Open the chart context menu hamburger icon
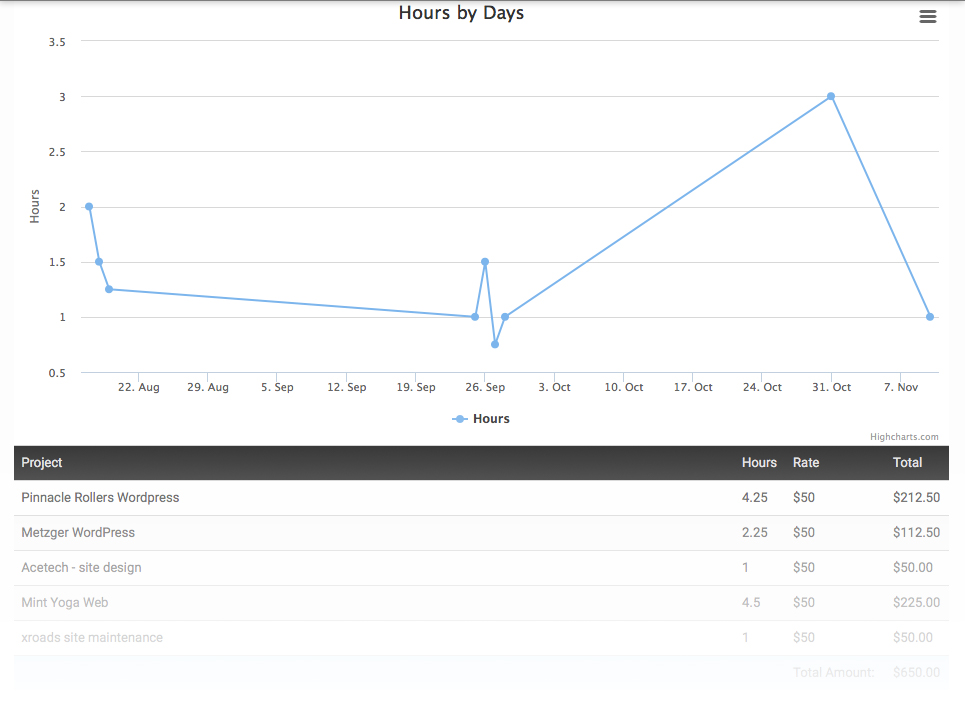The height and width of the screenshot is (724, 965). point(927,17)
